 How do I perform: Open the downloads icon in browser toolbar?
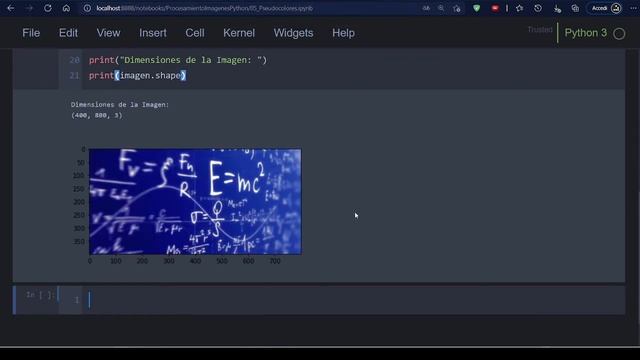click(x=557, y=9)
